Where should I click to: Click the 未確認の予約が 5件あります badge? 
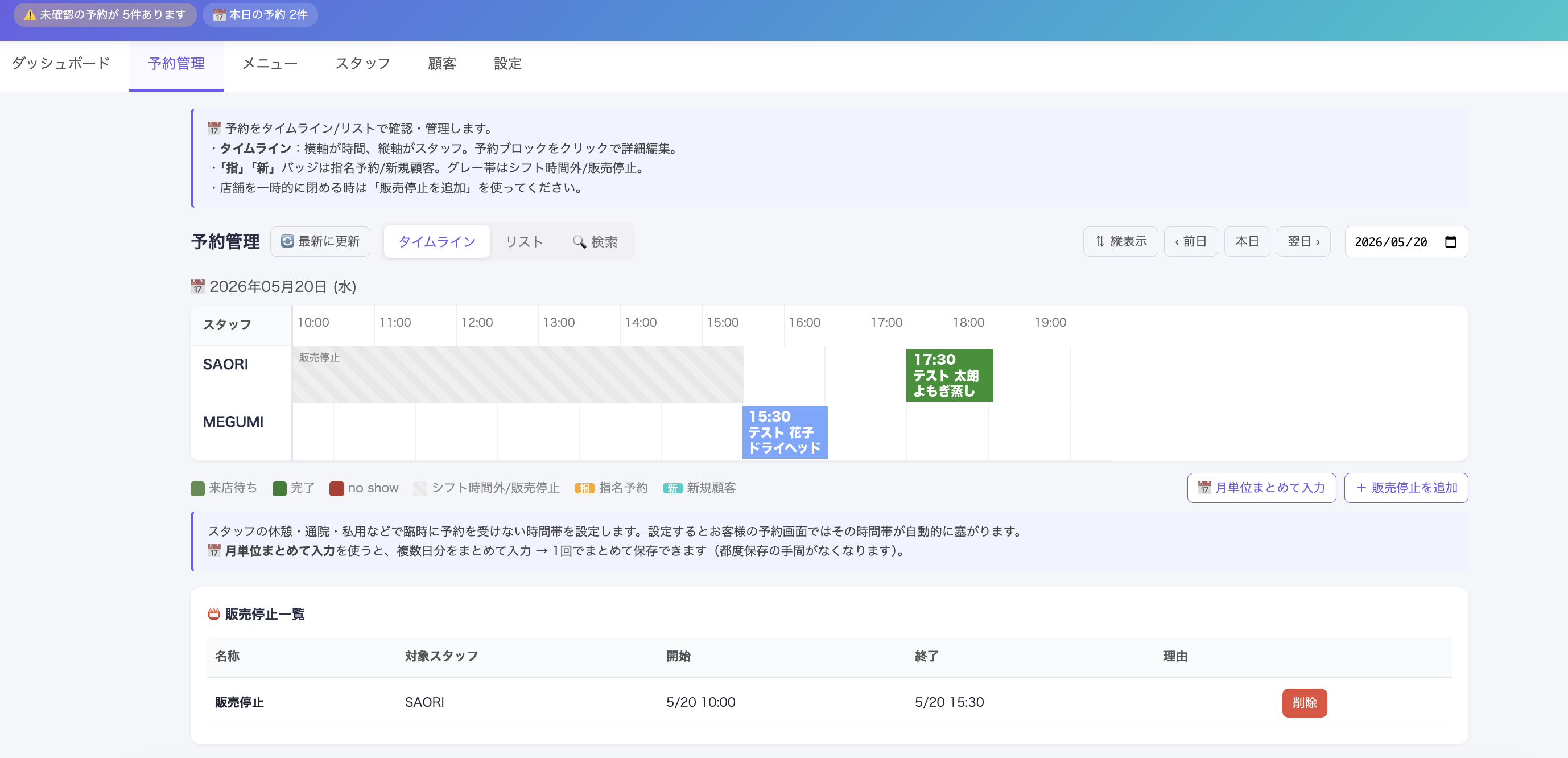tap(105, 15)
